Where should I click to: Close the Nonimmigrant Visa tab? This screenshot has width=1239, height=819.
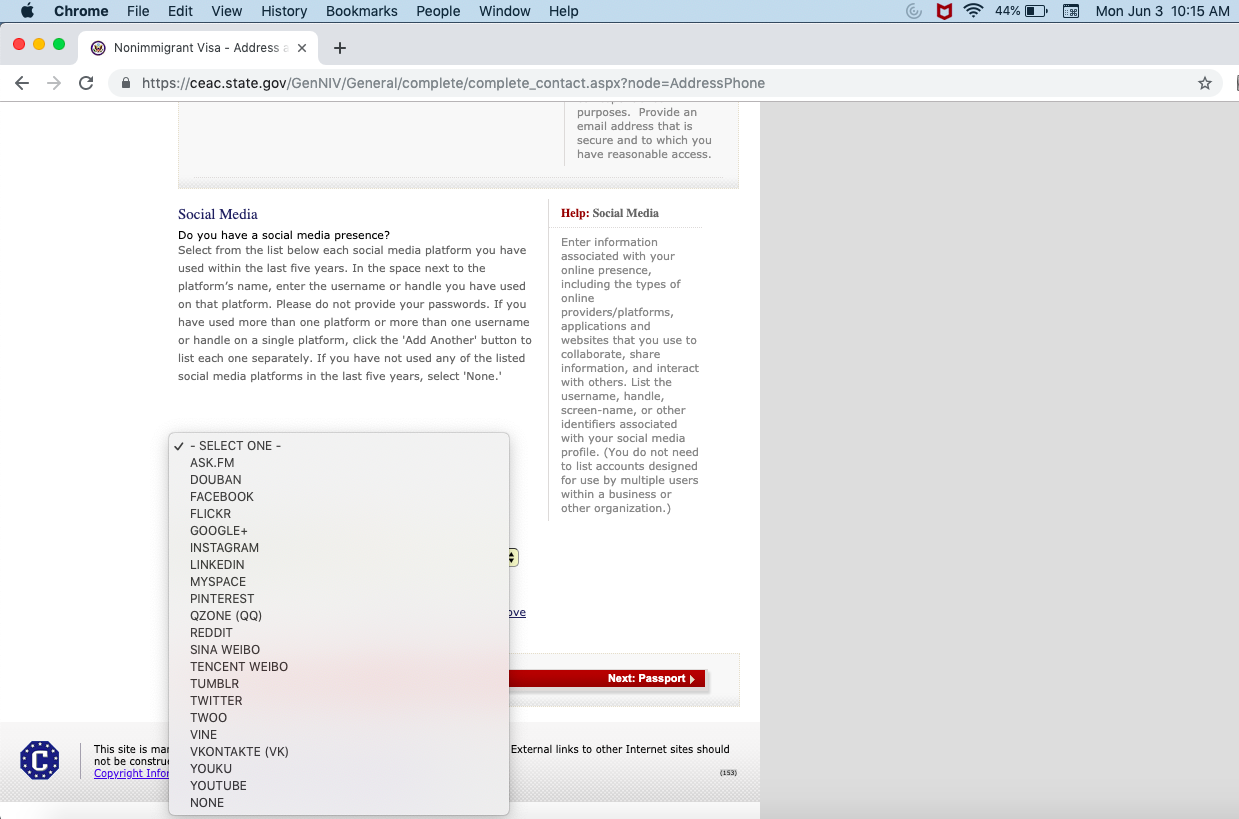302,48
